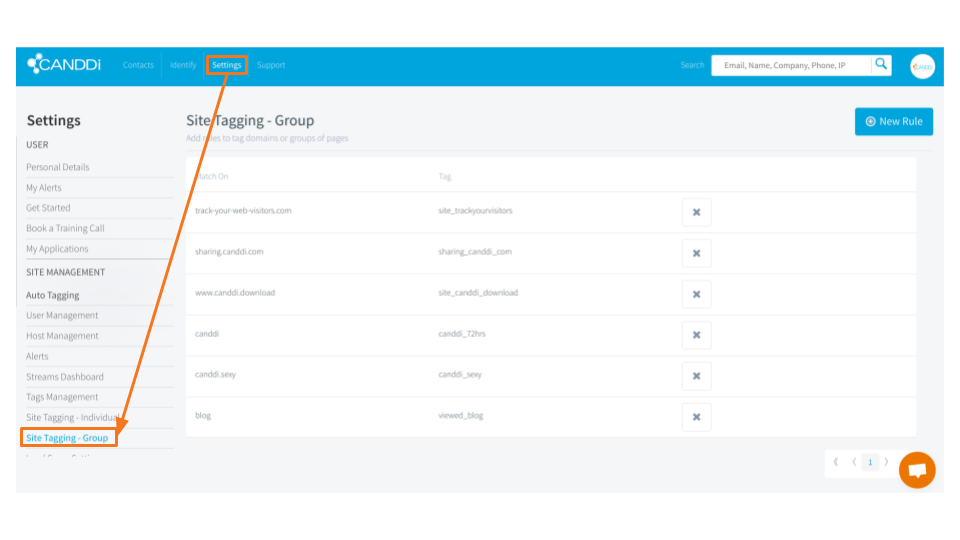Open the user avatar menu

922,66
